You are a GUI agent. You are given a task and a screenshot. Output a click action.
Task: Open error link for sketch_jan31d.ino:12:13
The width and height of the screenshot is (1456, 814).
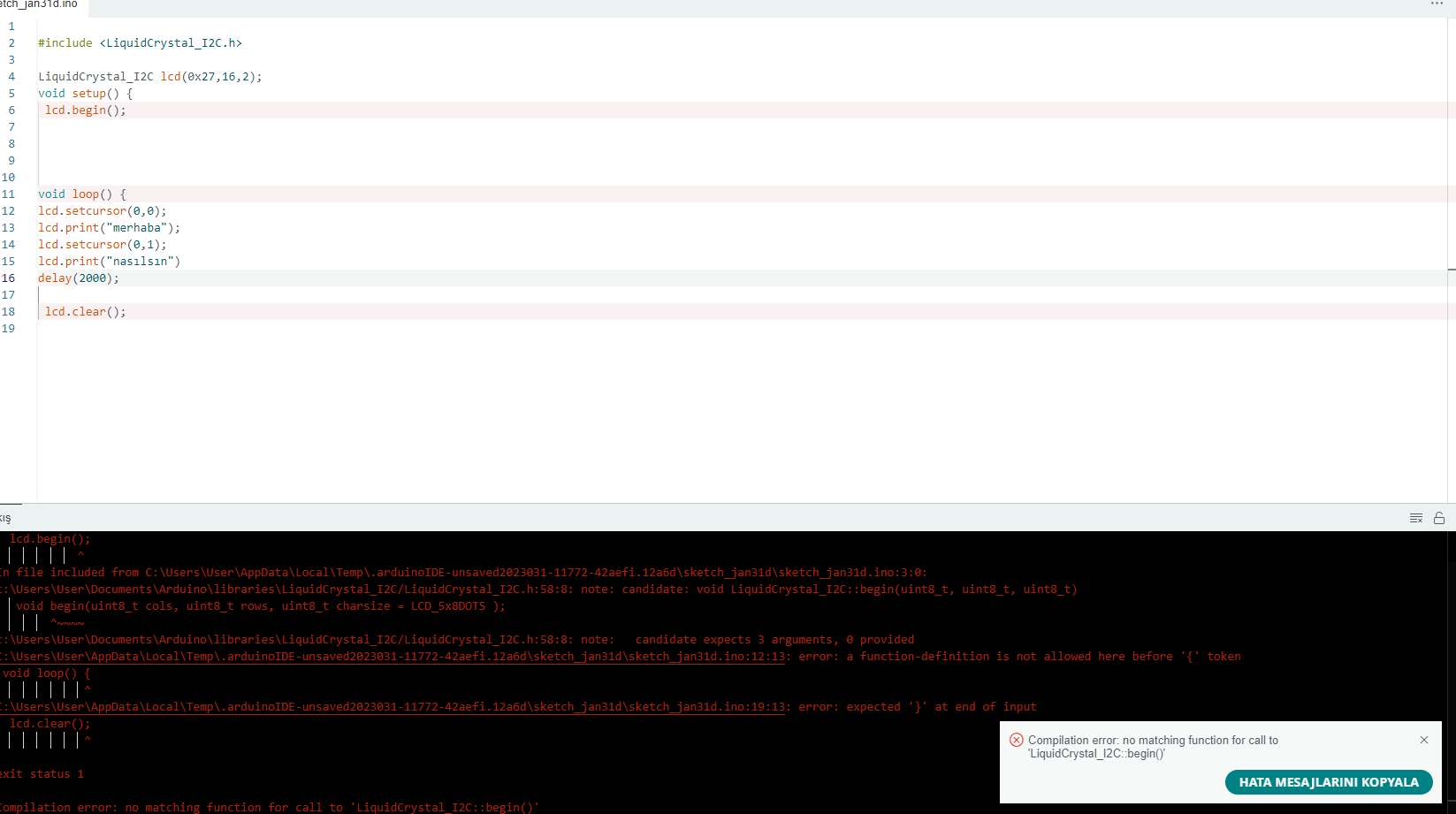coord(393,657)
